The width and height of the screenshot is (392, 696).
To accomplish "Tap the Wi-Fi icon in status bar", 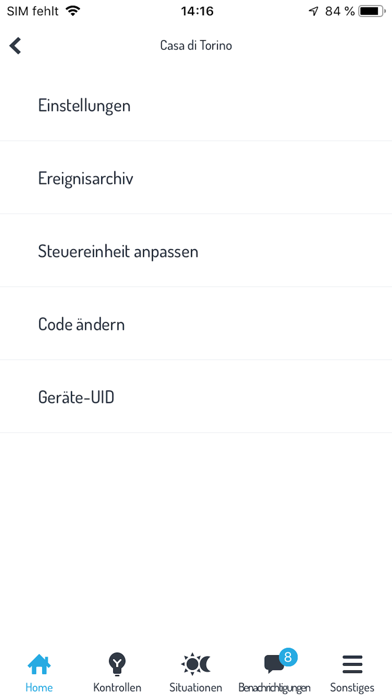I will coord(72,11).
